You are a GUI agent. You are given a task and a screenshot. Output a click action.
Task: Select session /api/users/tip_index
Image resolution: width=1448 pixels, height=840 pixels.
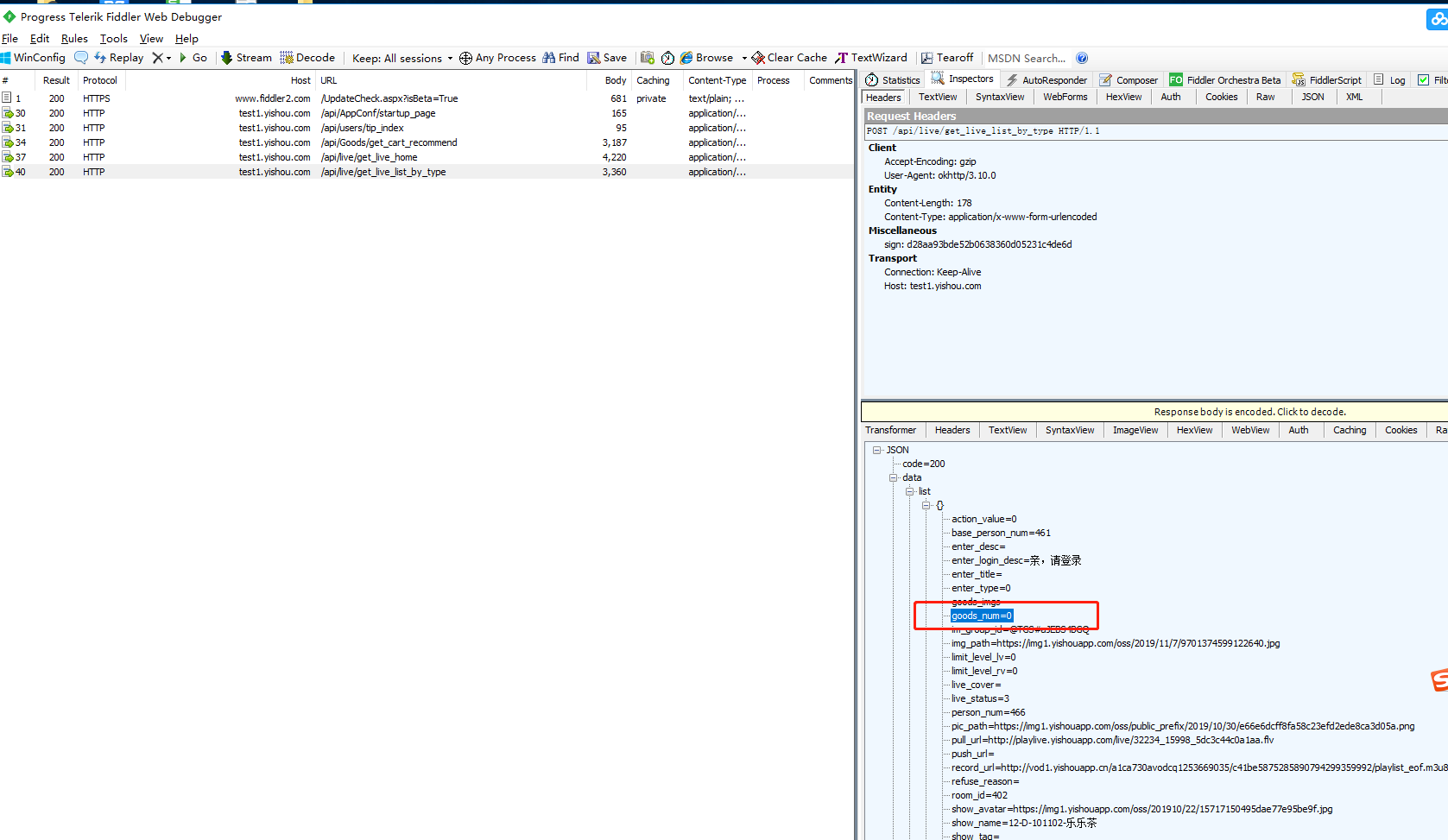coord(427,128)
